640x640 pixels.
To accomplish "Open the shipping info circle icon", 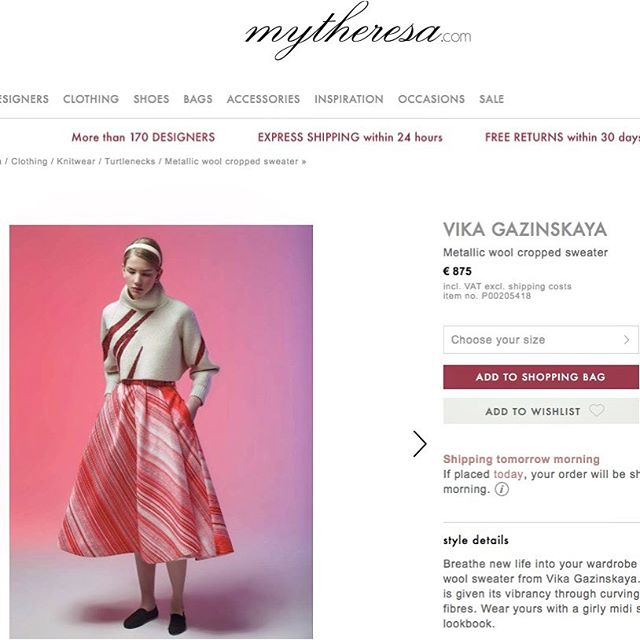I will point(502,489).
